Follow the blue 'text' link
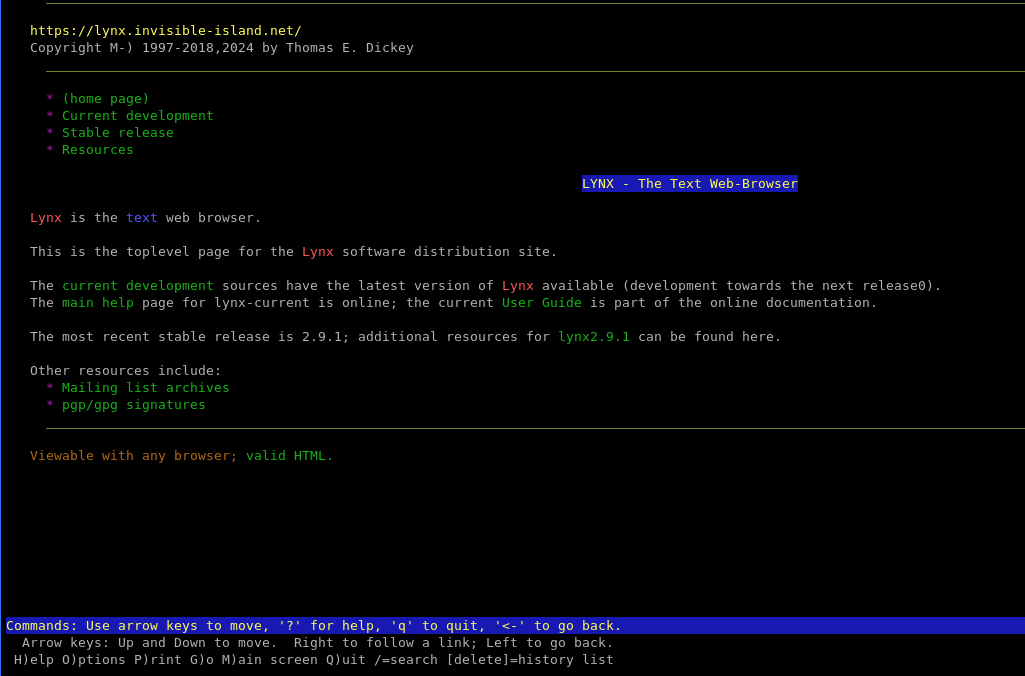 (142, 218)
